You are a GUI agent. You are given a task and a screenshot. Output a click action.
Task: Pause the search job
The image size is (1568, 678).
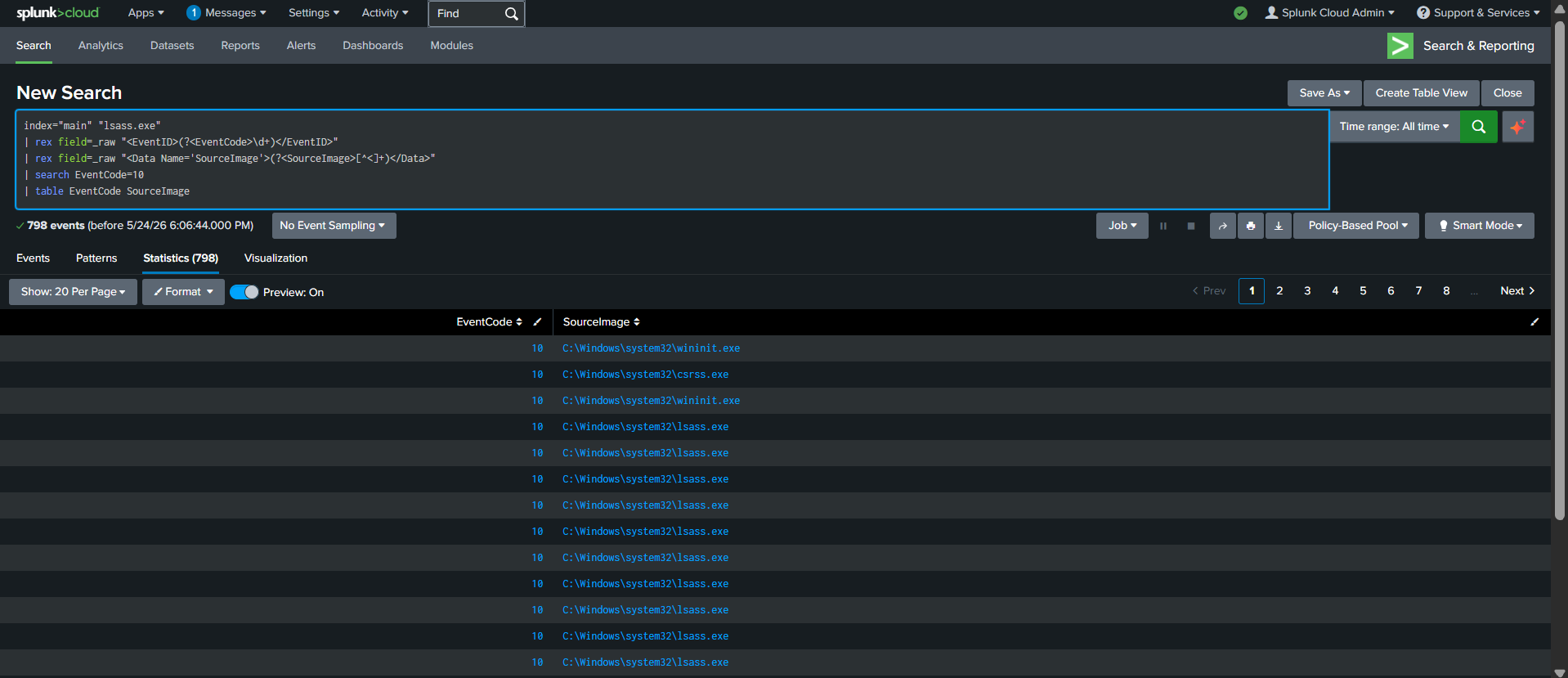pos(1163,226)
